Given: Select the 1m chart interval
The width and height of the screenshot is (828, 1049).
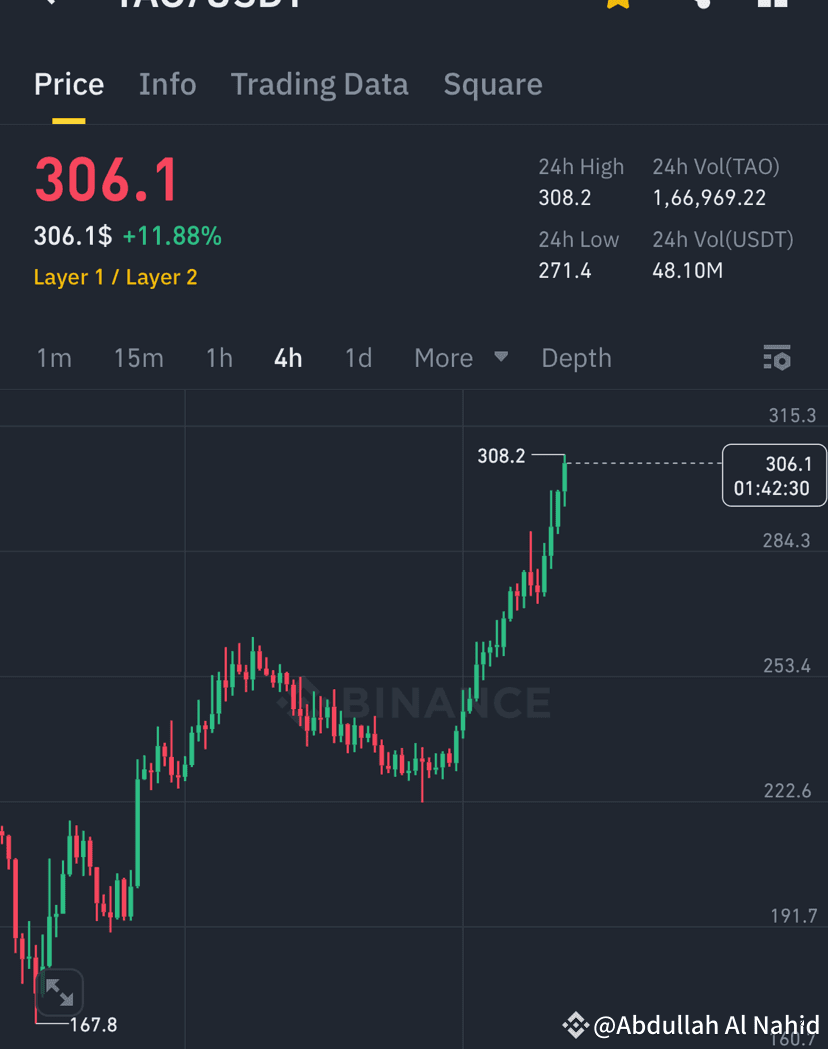Looking at the screenshot, I should 54,359.
